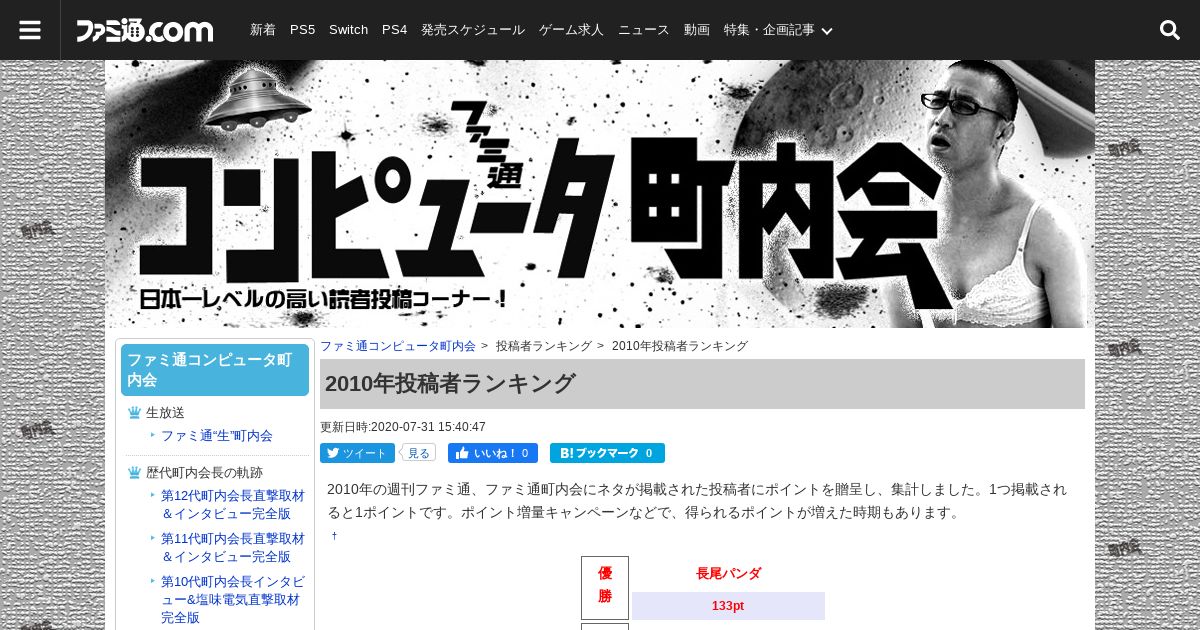Click the 更新日時 2020-07-31 timestamp
Screen dimensions: 1200x630
pos(403,427)
